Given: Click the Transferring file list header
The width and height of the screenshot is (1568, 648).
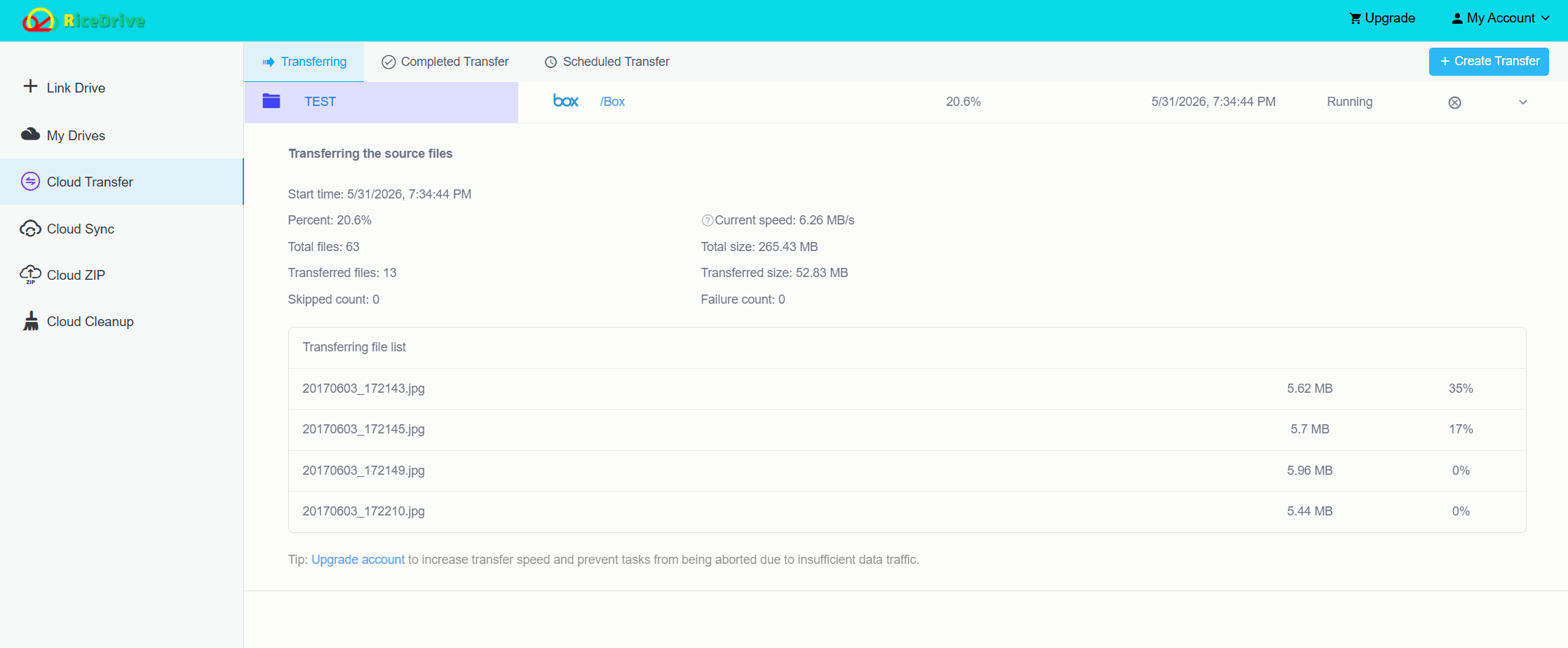Looking at the screenshot, I should point(354,347).
